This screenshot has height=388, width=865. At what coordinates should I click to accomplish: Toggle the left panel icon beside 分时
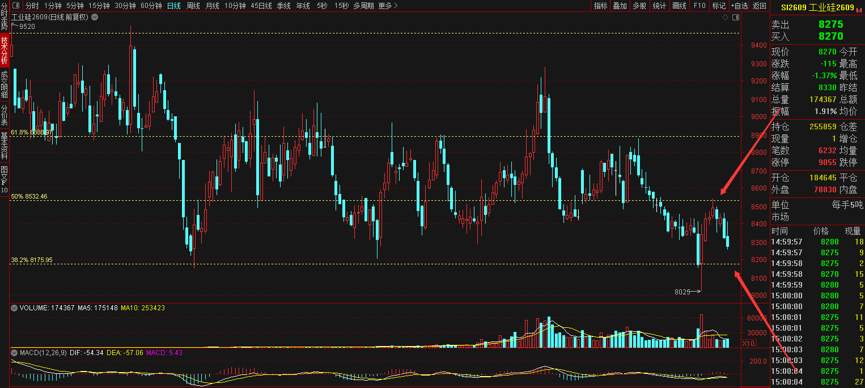tap(15, 6)
